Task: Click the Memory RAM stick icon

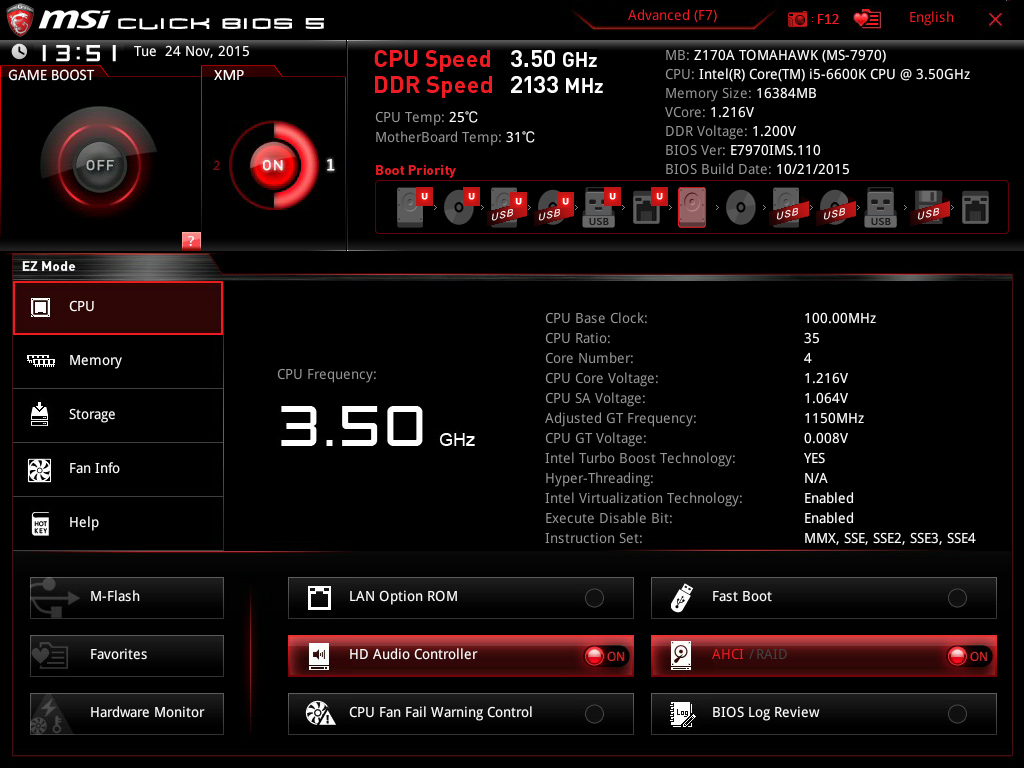Action: [x=40, y=360]
